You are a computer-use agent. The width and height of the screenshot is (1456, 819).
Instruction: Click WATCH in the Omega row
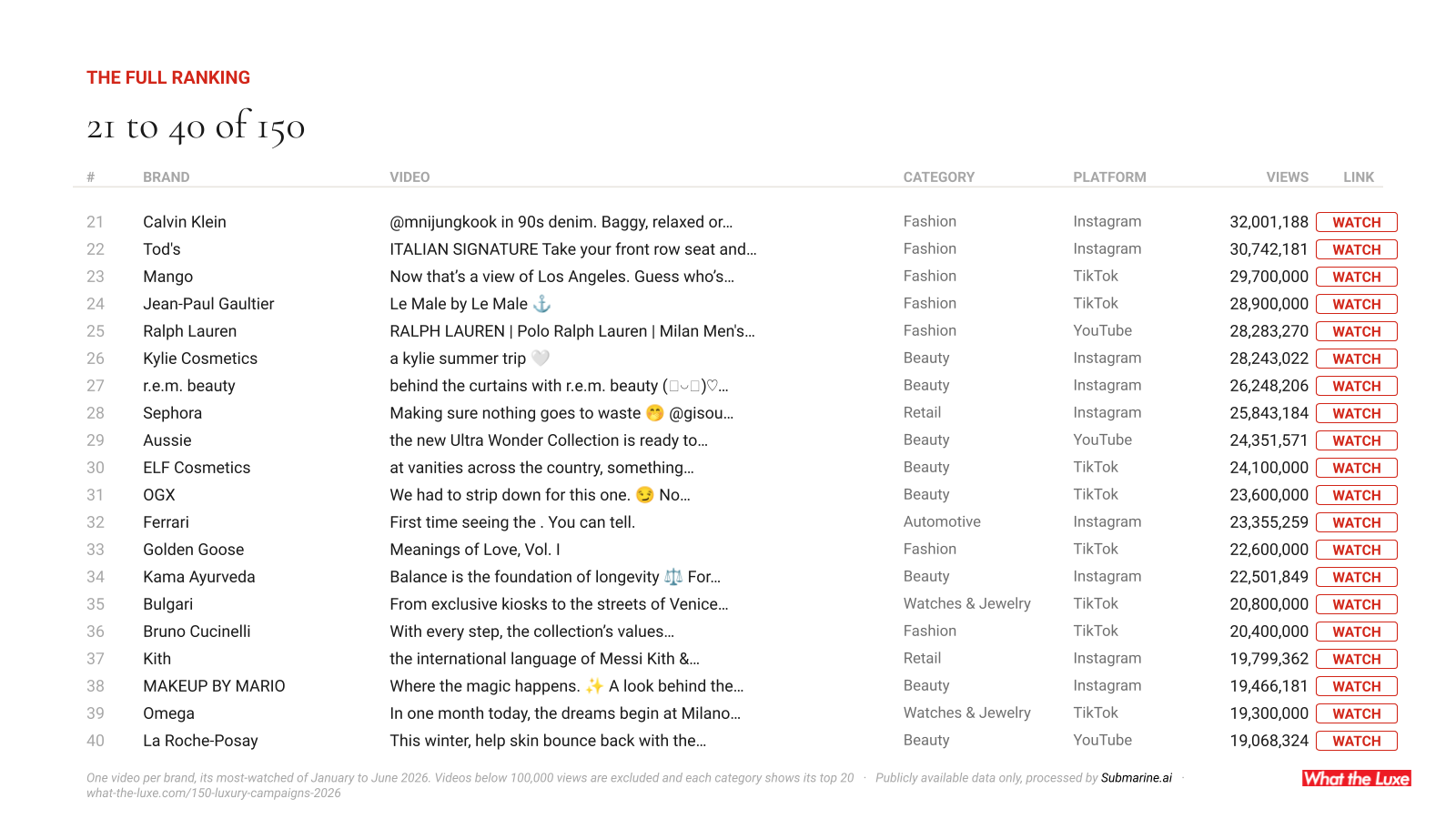pos(1356,713)
